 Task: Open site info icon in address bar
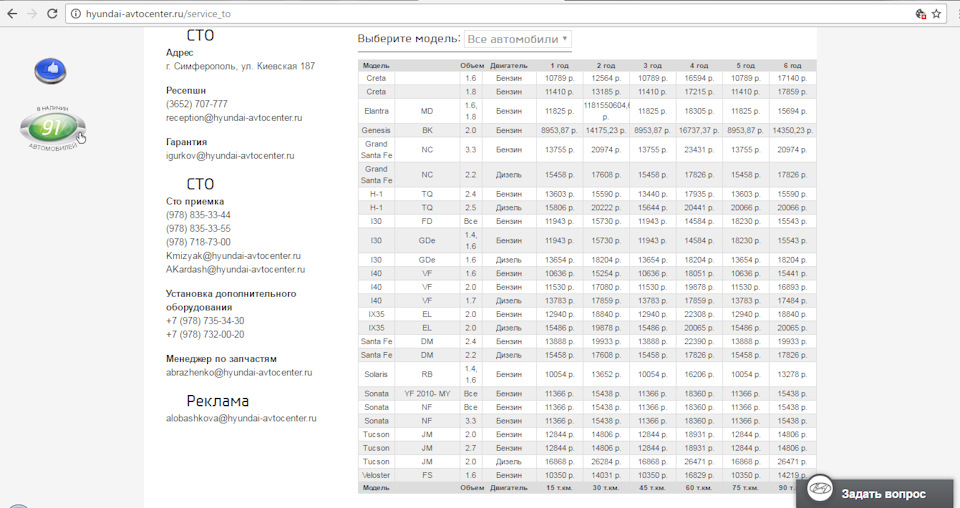click(75, 13)
